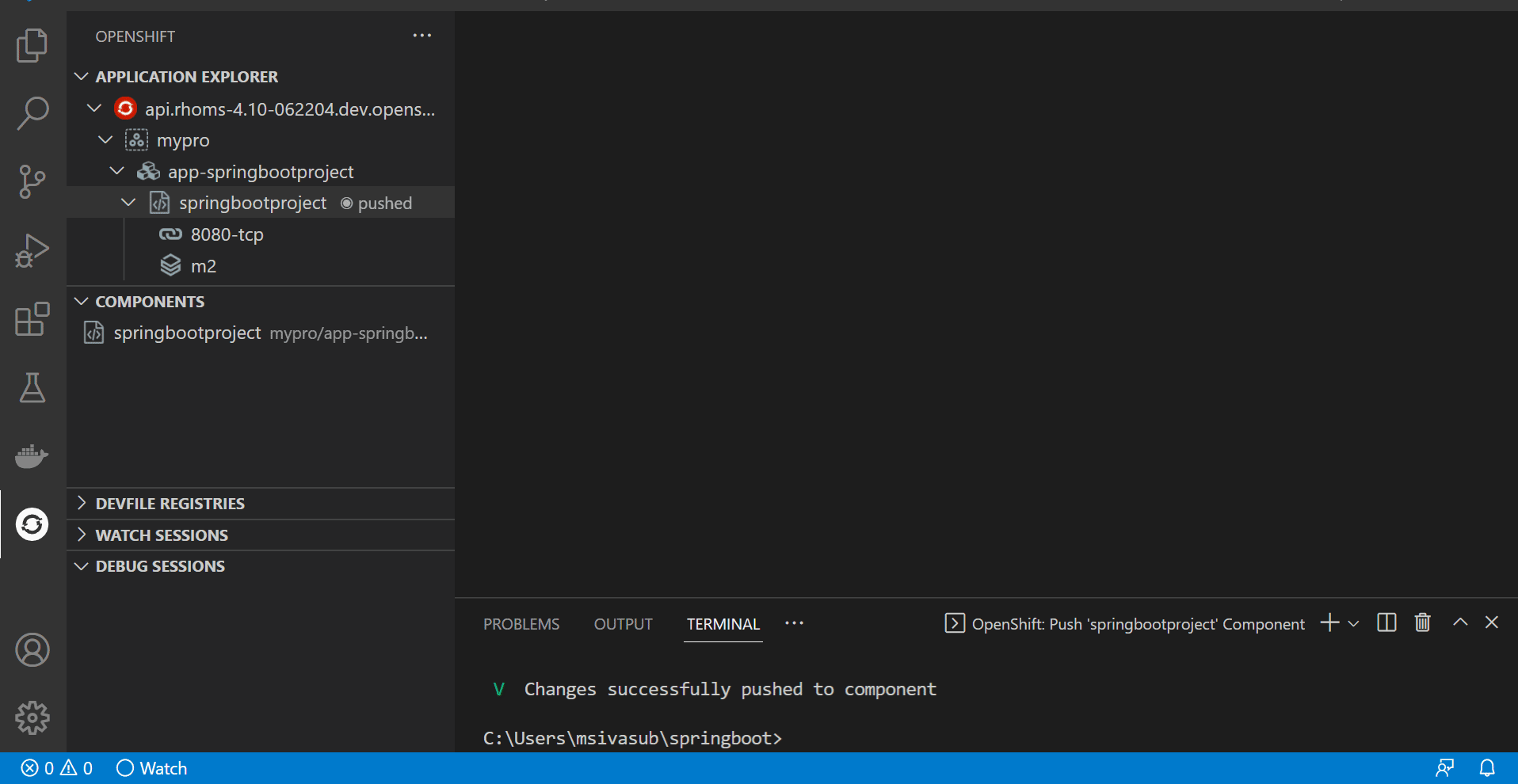Click the feedback icon in status bar
This screenshot has height=784, width=1518.
[x=1445, y=768]
